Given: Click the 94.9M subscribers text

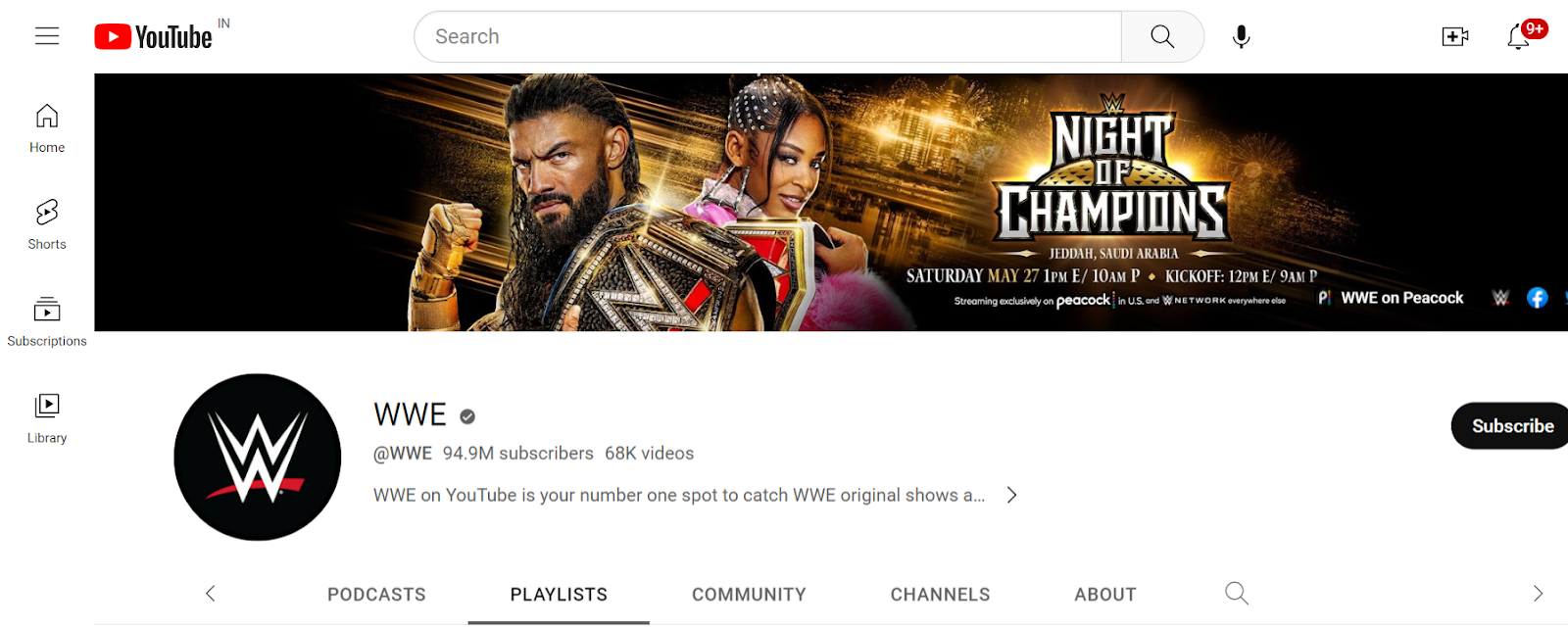Looking at the screenshot, I should tap(517, 453).
